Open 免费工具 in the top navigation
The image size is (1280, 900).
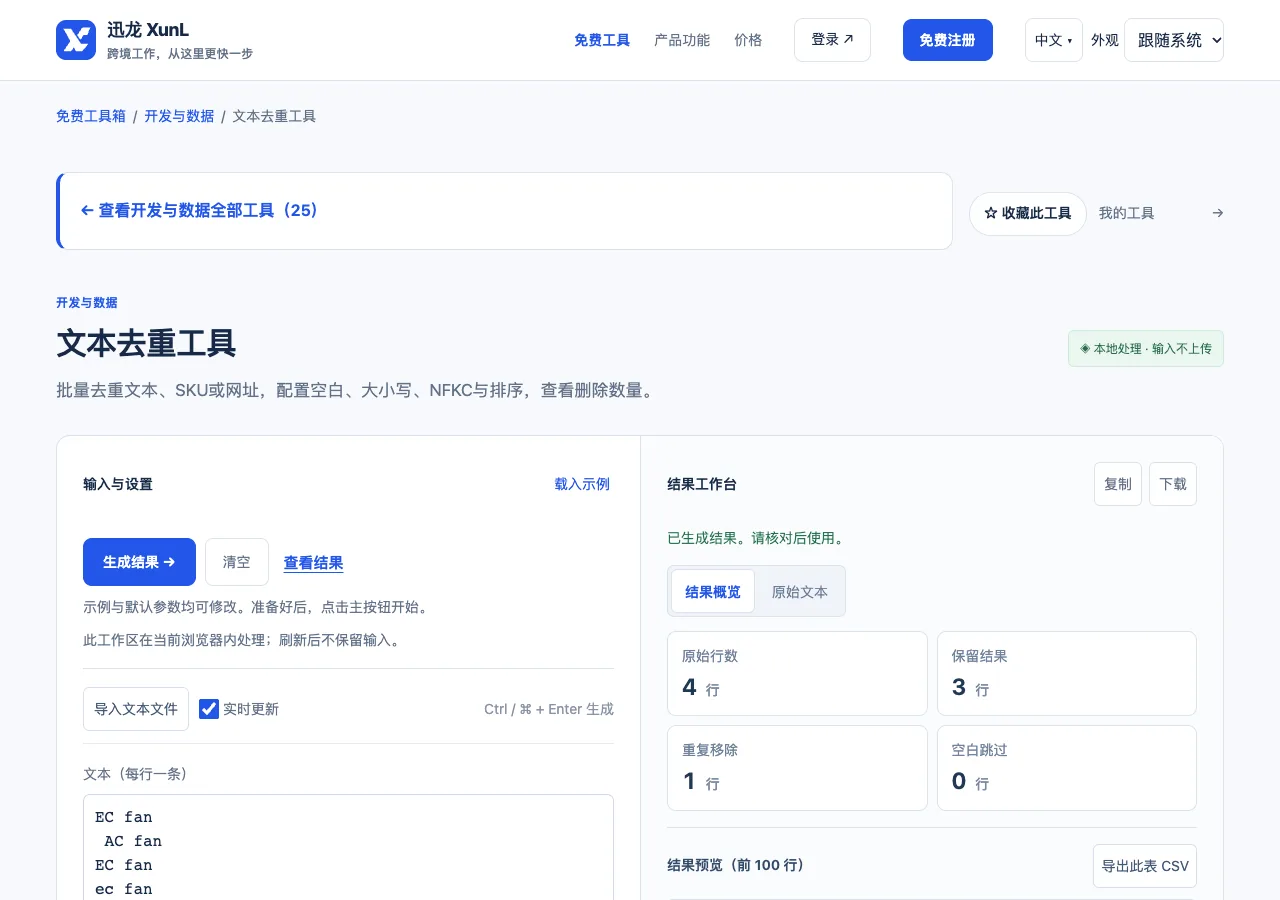(x=602, y=40)
